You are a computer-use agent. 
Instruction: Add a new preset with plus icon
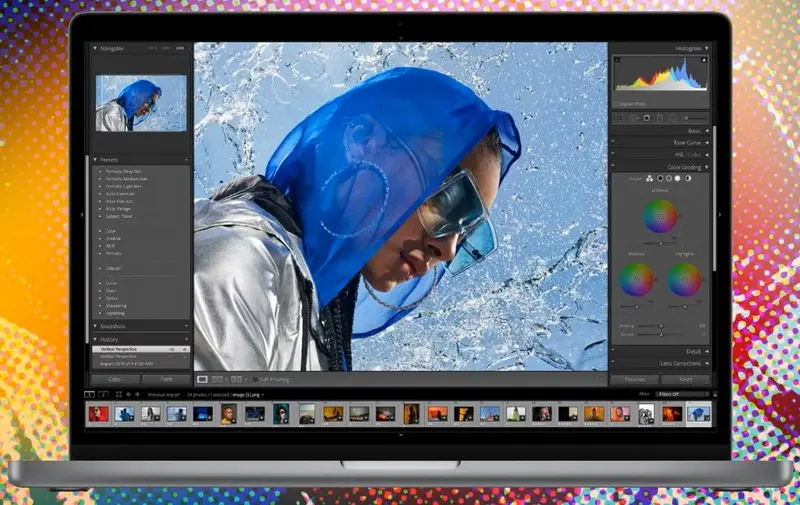[x=186, y=159]
